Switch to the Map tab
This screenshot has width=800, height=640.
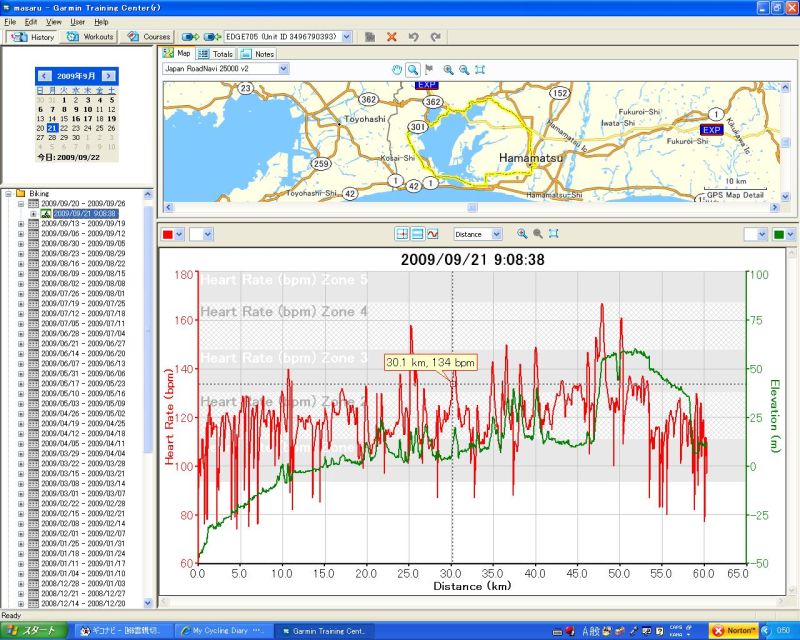pyautogui.click(x=177, y=53)
